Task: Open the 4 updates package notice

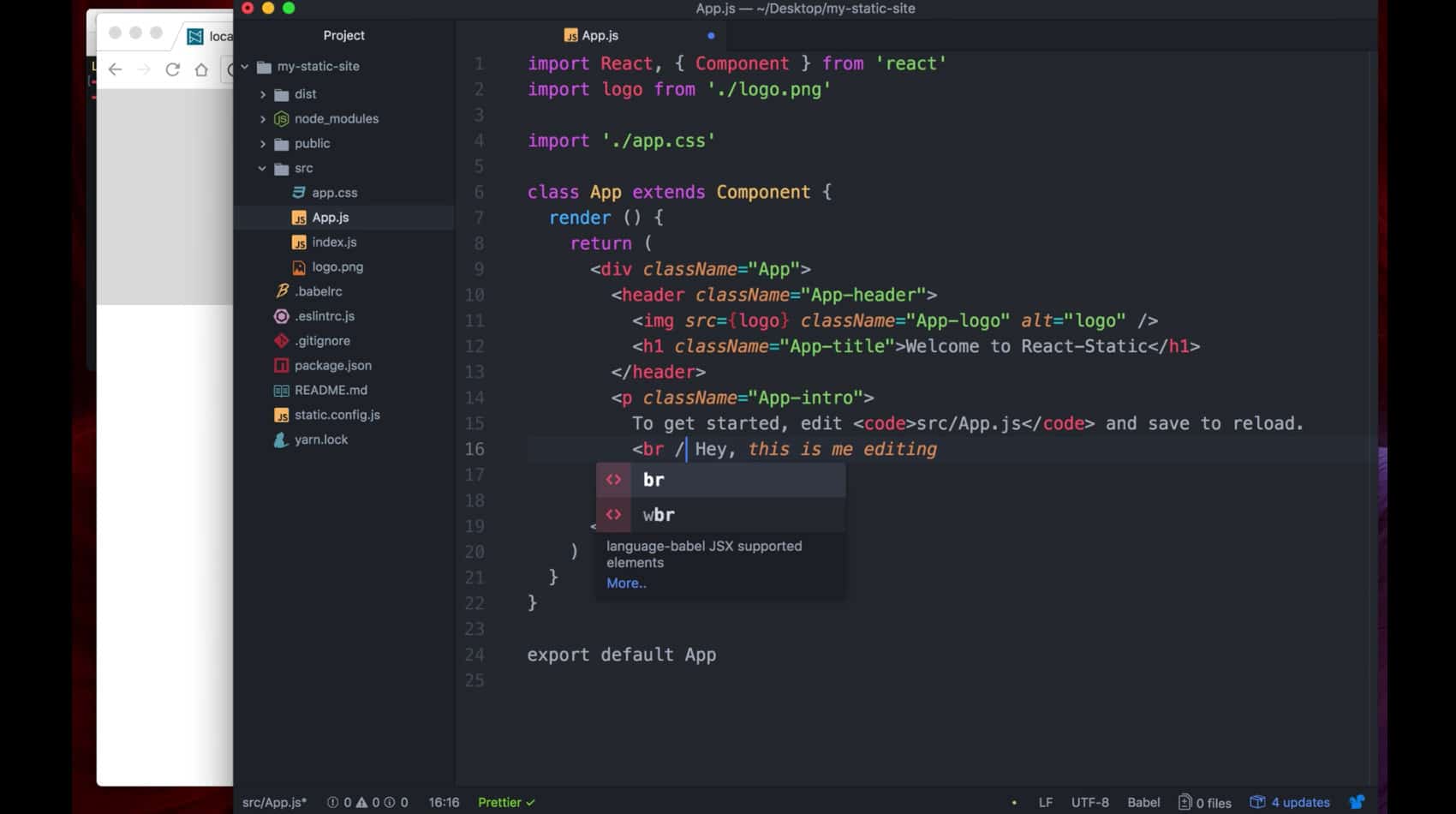Action: [1290, 802]
